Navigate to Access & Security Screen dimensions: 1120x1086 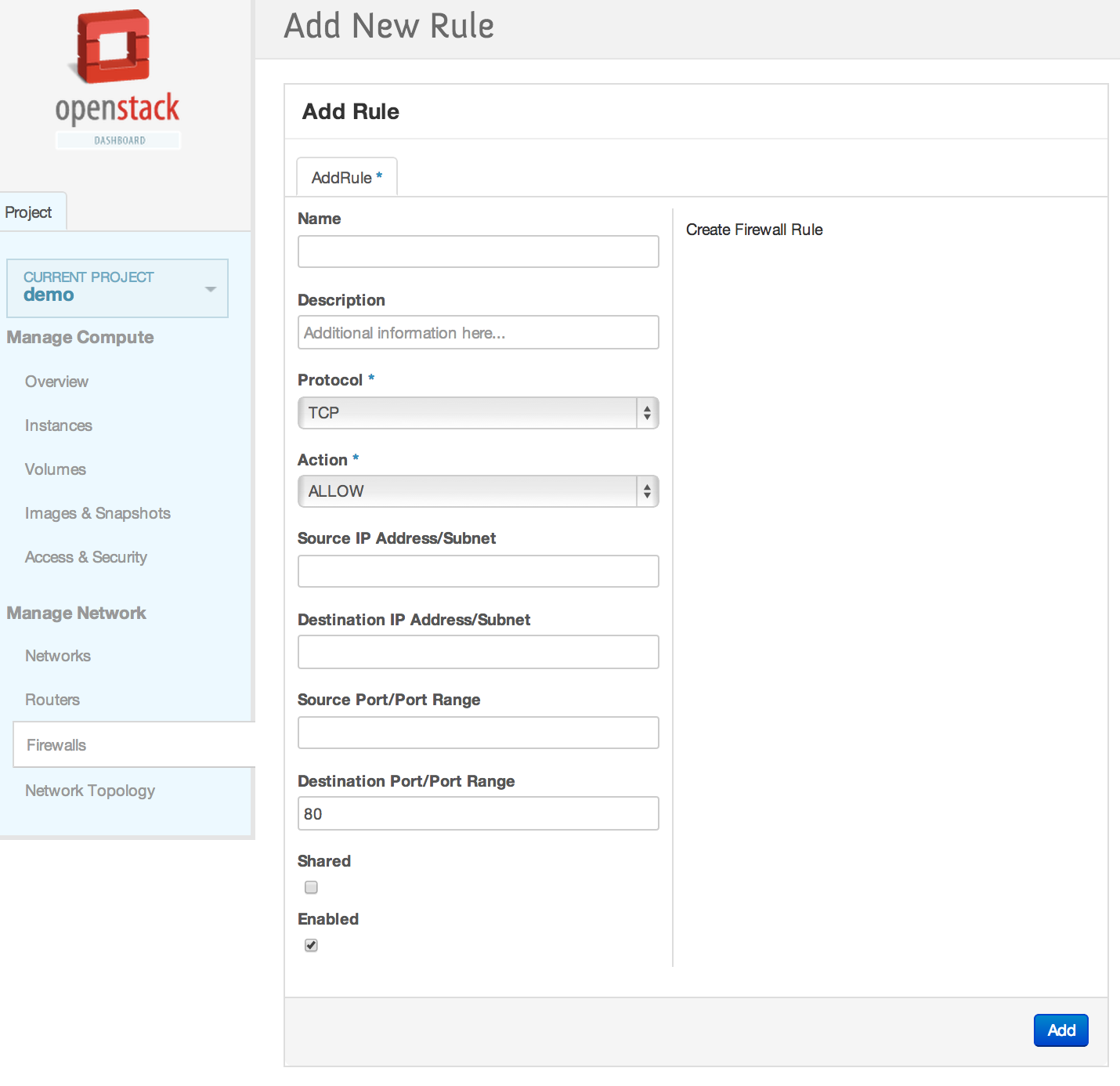pos(86,557)
